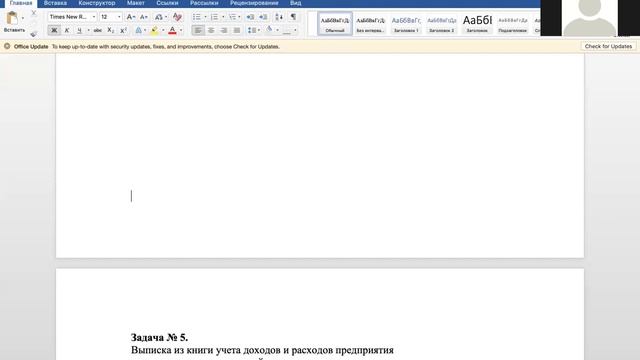Click Decrease Font Size icon

coord(143,17)
